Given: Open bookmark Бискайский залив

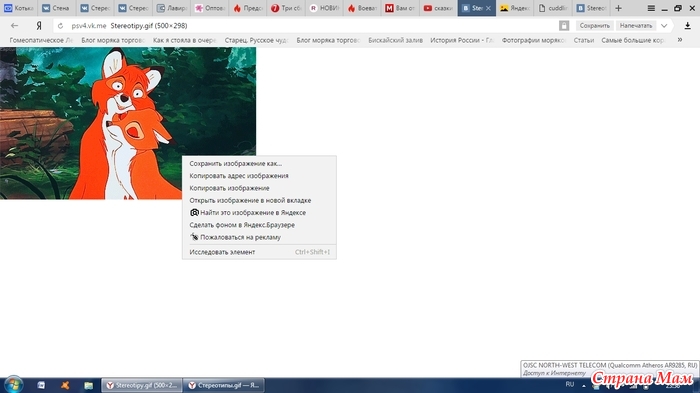Looking at the screenshot, I should [395, 40].
